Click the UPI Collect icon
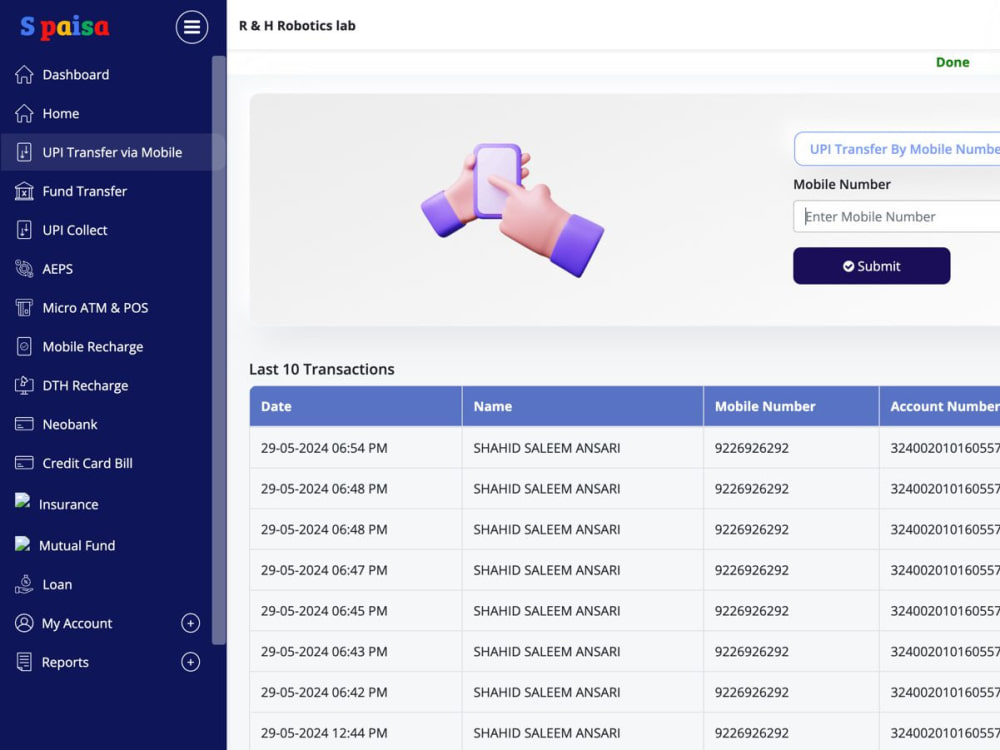 pyautogui.click(x=24, y=230)
